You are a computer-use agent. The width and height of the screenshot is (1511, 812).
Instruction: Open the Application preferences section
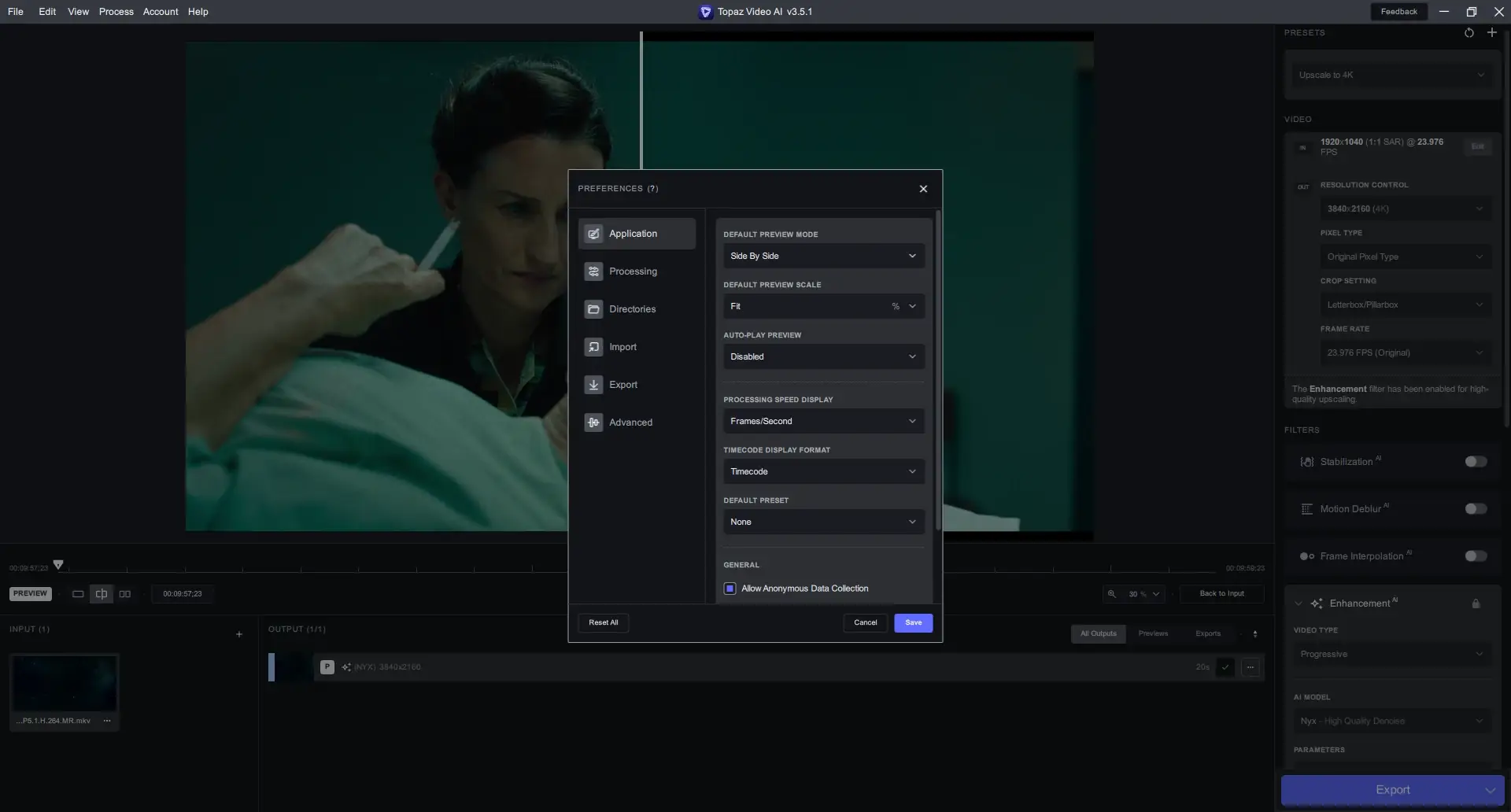pos(637,234)
